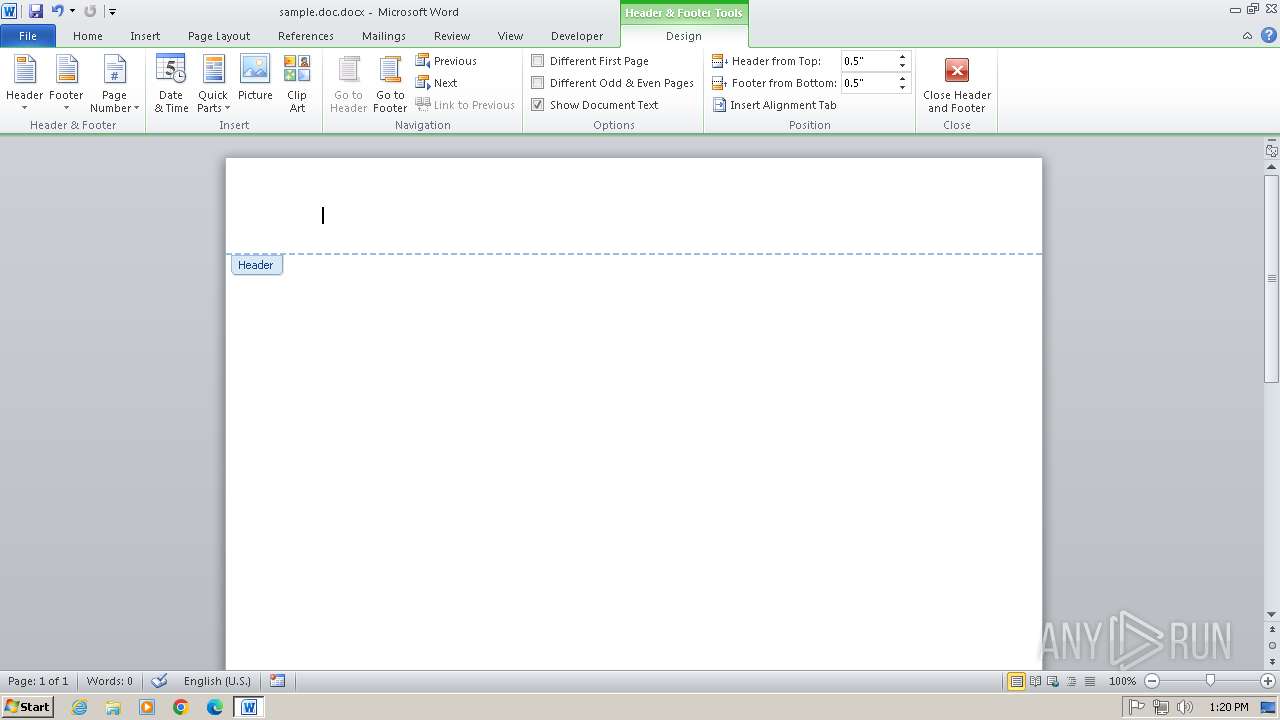
Task: Click the Words: 0 status
Action: click(109, 681)
